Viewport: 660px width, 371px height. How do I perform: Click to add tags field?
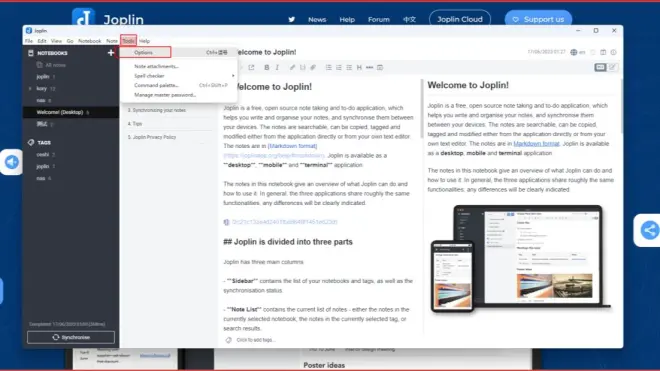pyautogui.click(x=255, y=340)
